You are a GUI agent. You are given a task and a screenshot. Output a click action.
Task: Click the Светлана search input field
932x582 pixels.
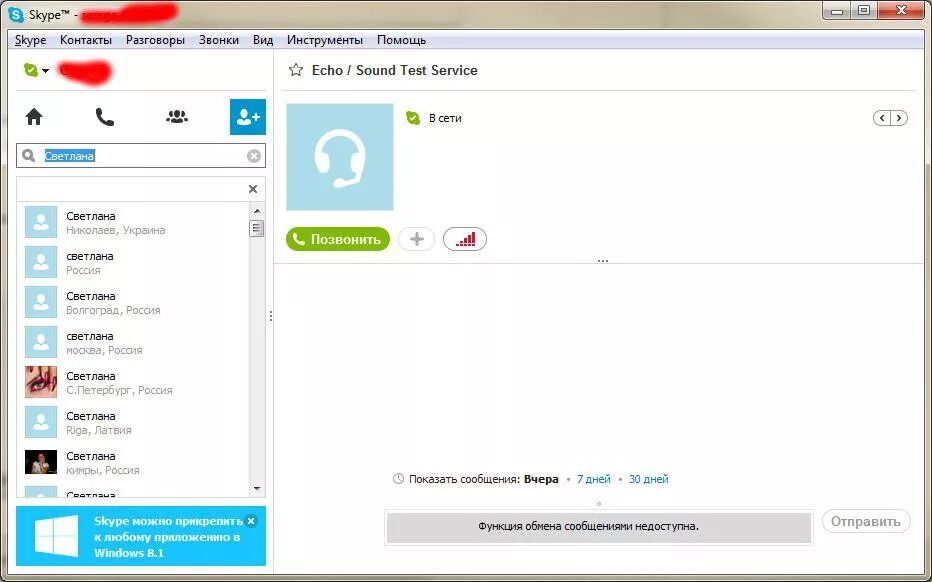click(x=141, y=156)
